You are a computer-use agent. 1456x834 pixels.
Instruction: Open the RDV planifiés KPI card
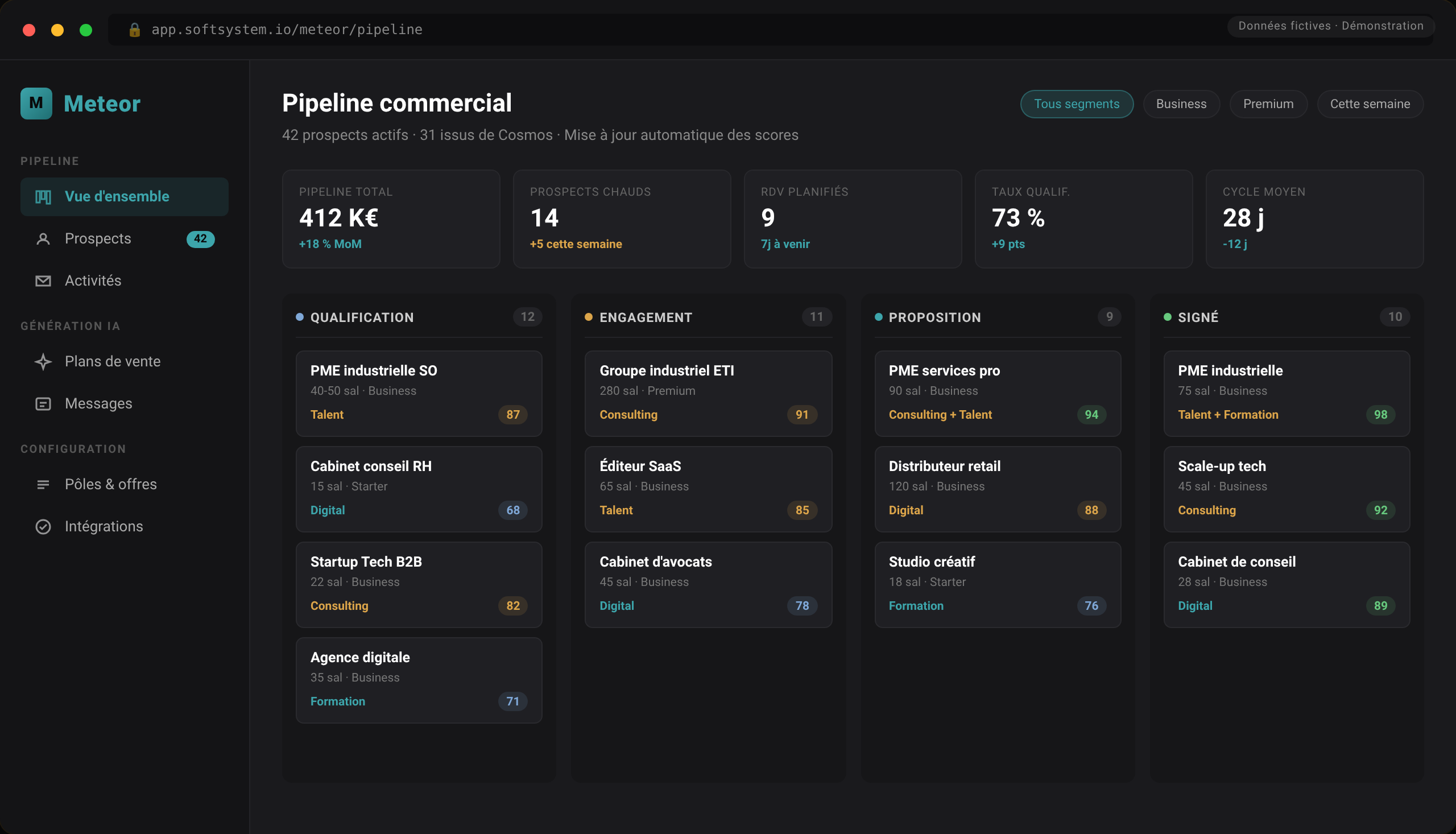coord(853,219)
